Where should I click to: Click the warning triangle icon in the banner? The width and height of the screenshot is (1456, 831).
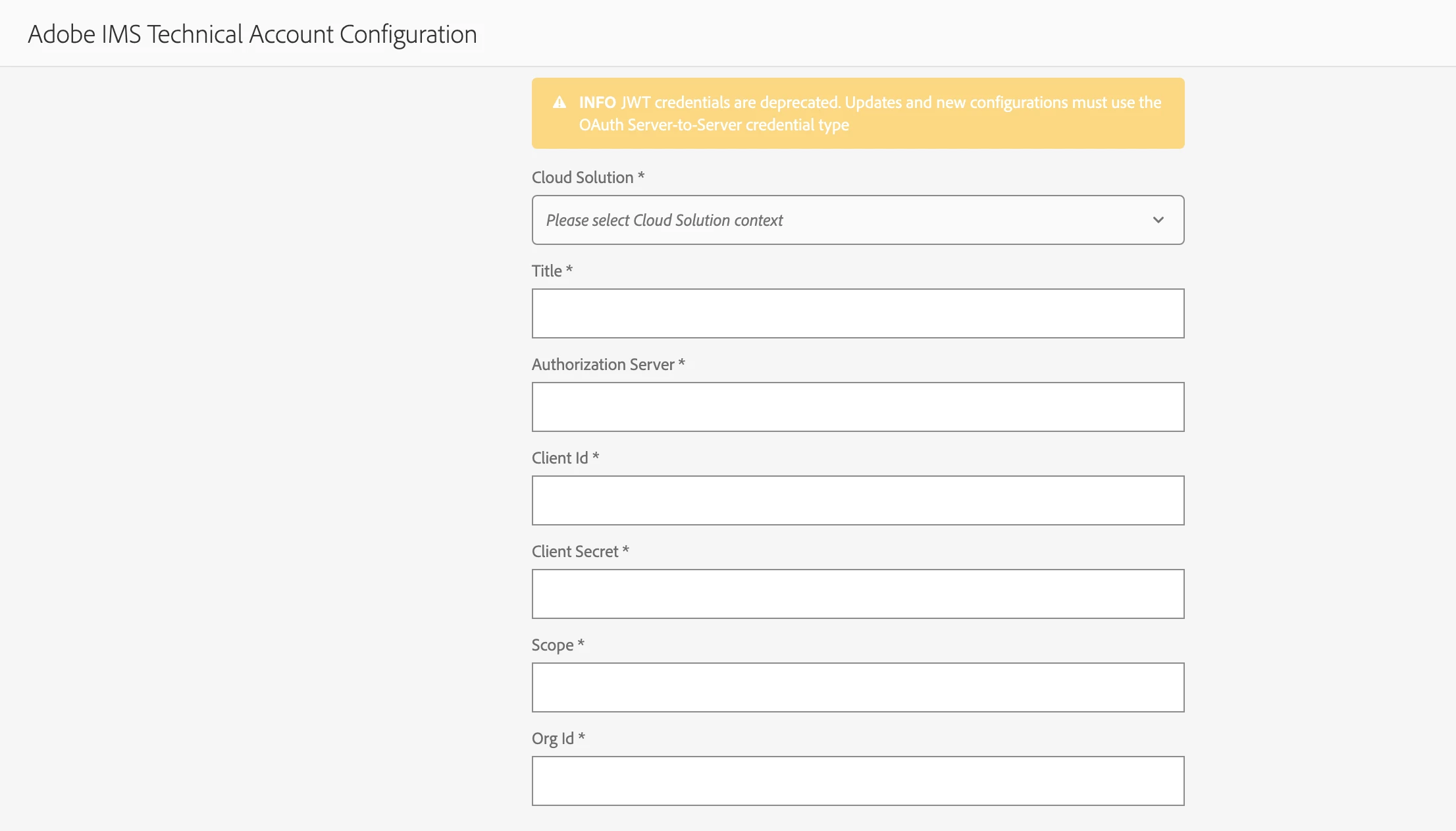559,103
